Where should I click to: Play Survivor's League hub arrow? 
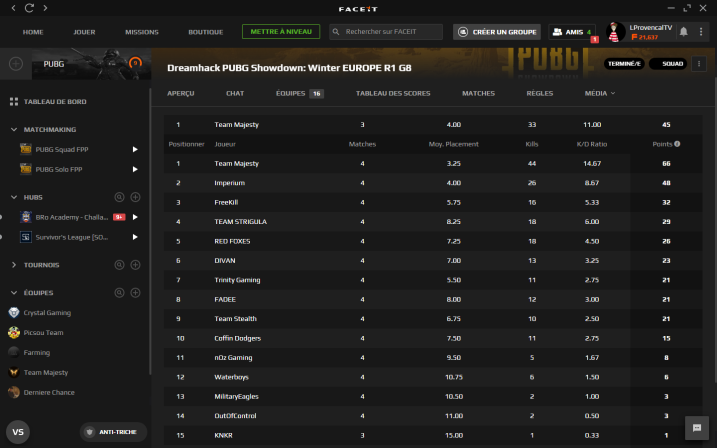(x=135, y=237)
